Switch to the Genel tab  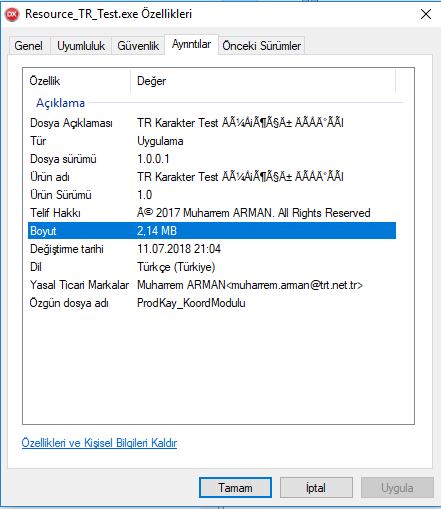(x=29, y=46)
